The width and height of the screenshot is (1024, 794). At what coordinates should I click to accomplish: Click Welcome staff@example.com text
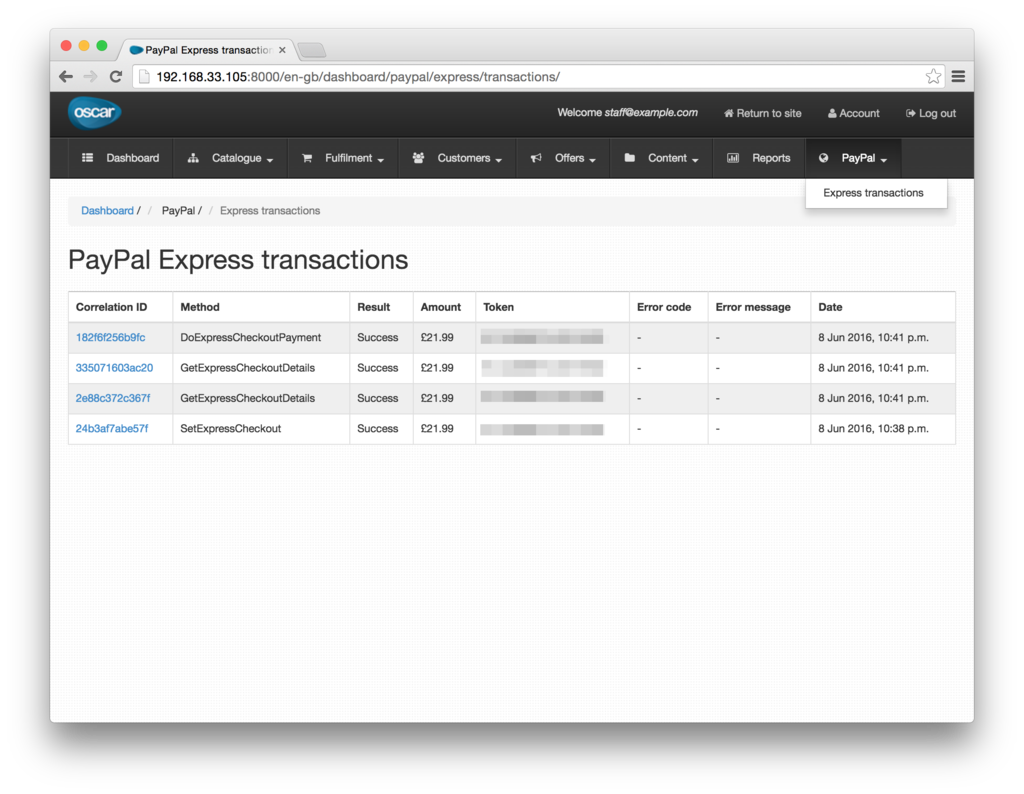pyautogui.click(x=627, y=112)
